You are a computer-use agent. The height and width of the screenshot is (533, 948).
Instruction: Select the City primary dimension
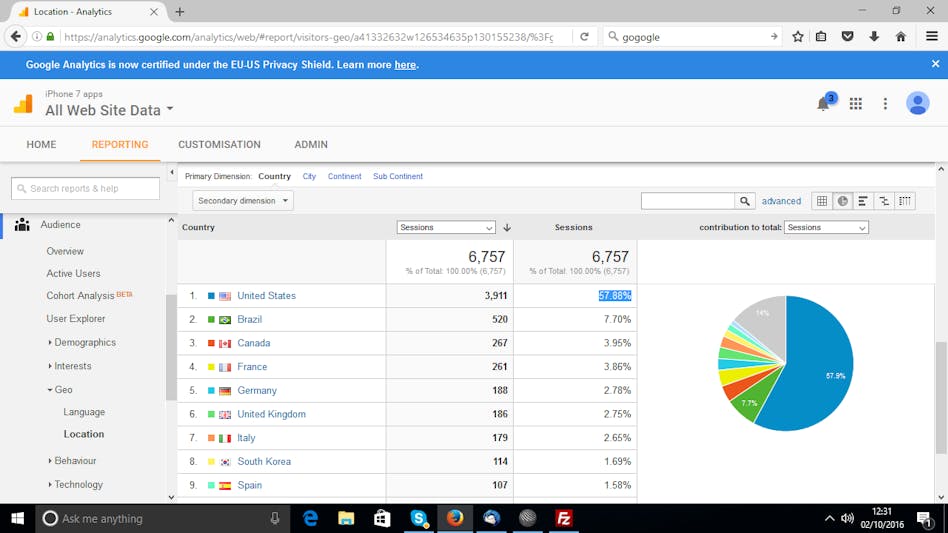point(309,177)
